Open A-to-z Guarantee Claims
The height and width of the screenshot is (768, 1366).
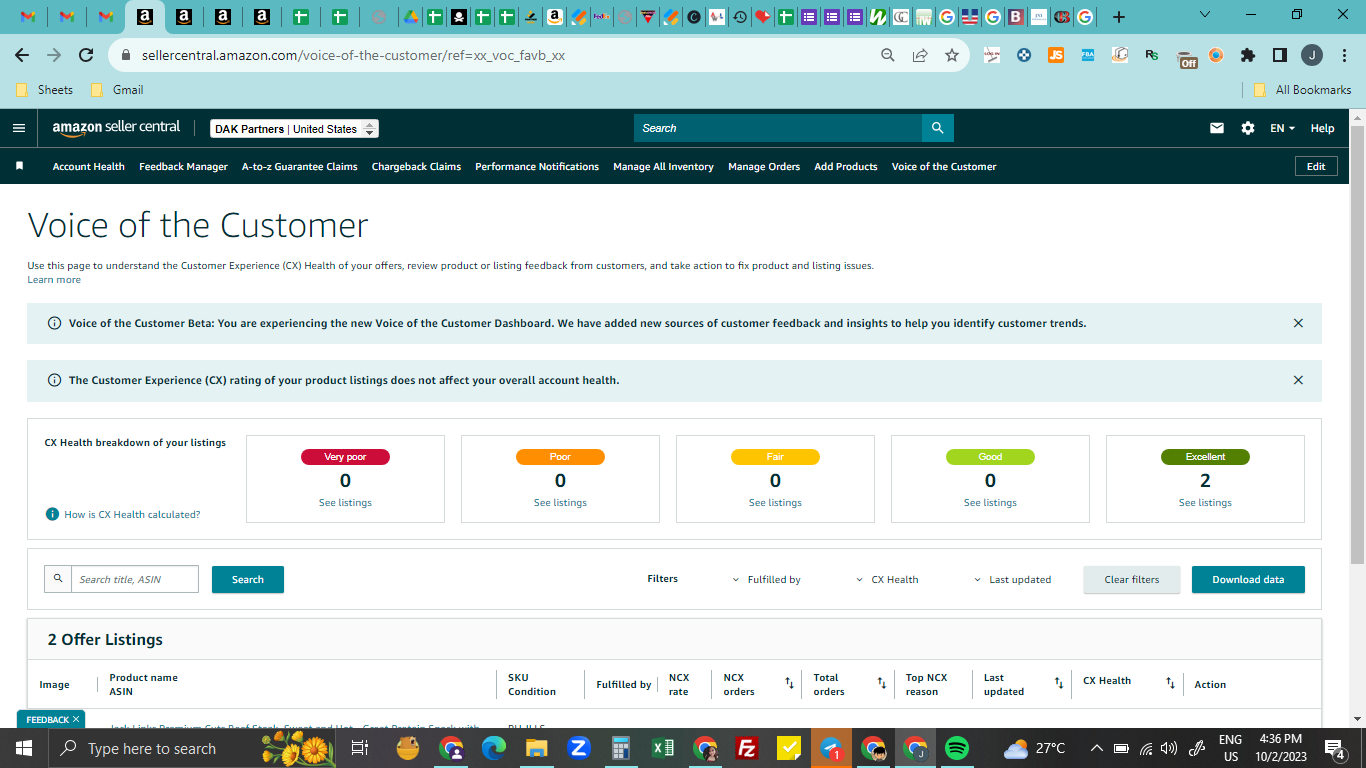[x=299, y=166]
